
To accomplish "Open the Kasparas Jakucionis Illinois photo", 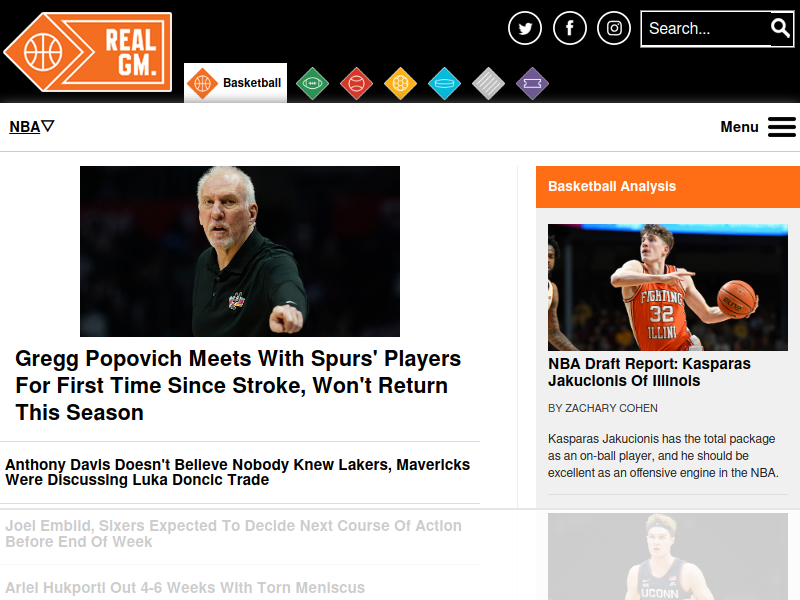I will [668, 287].
